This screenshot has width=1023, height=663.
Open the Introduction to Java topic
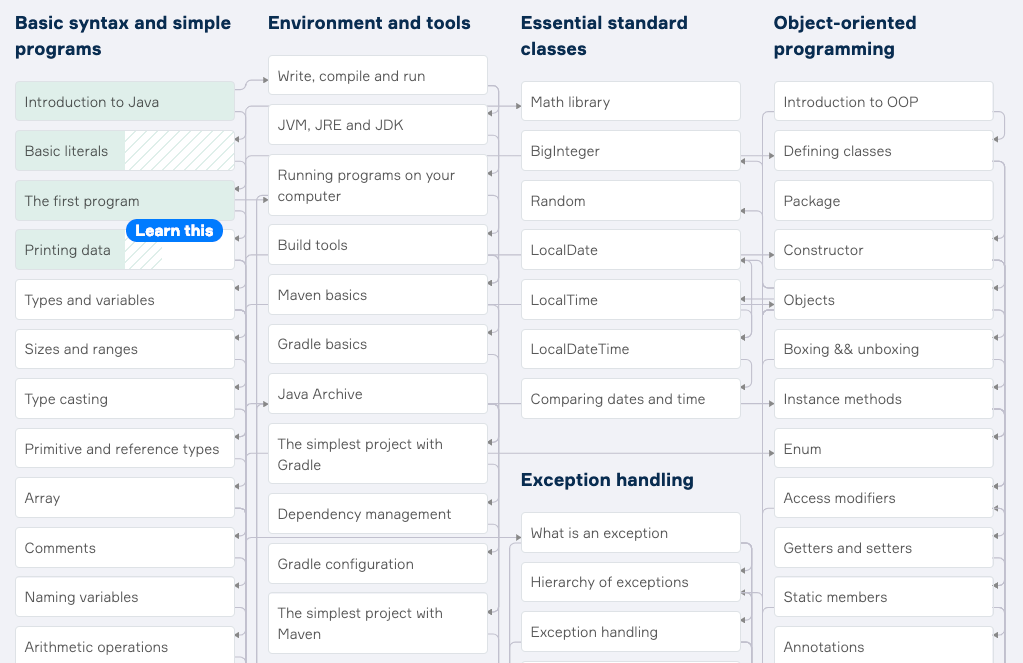tap(122, 101)
